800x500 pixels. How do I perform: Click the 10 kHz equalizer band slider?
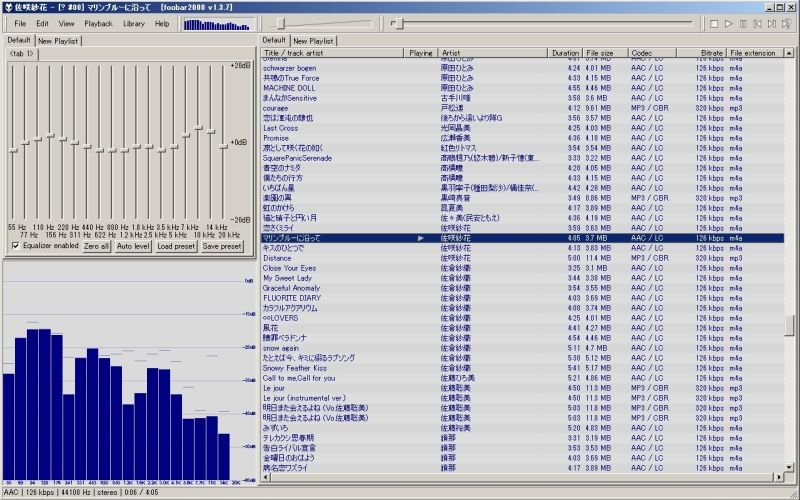coord(199,143)
